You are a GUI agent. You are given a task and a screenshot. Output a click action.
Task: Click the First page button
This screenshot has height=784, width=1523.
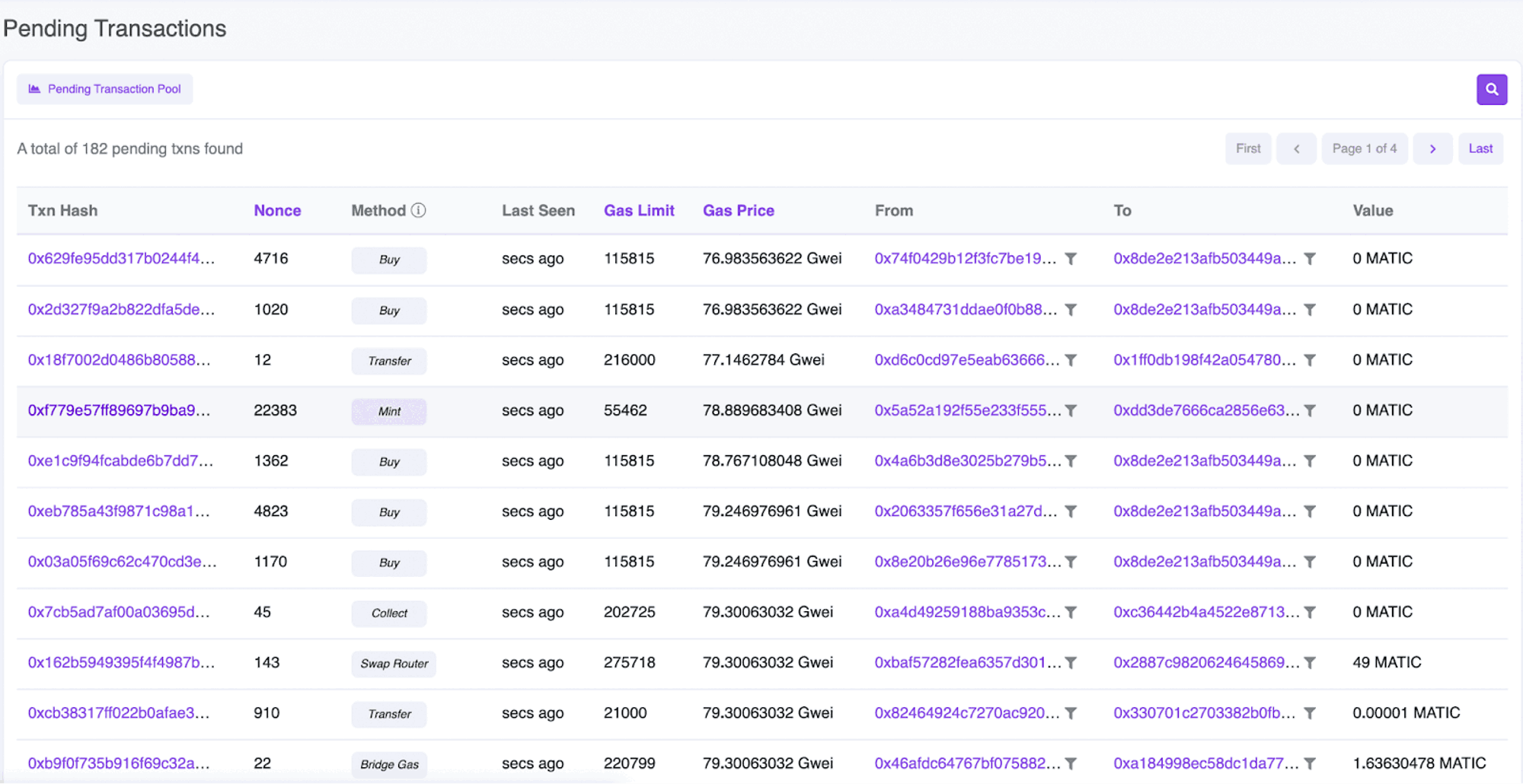(x=1247, y=148)
